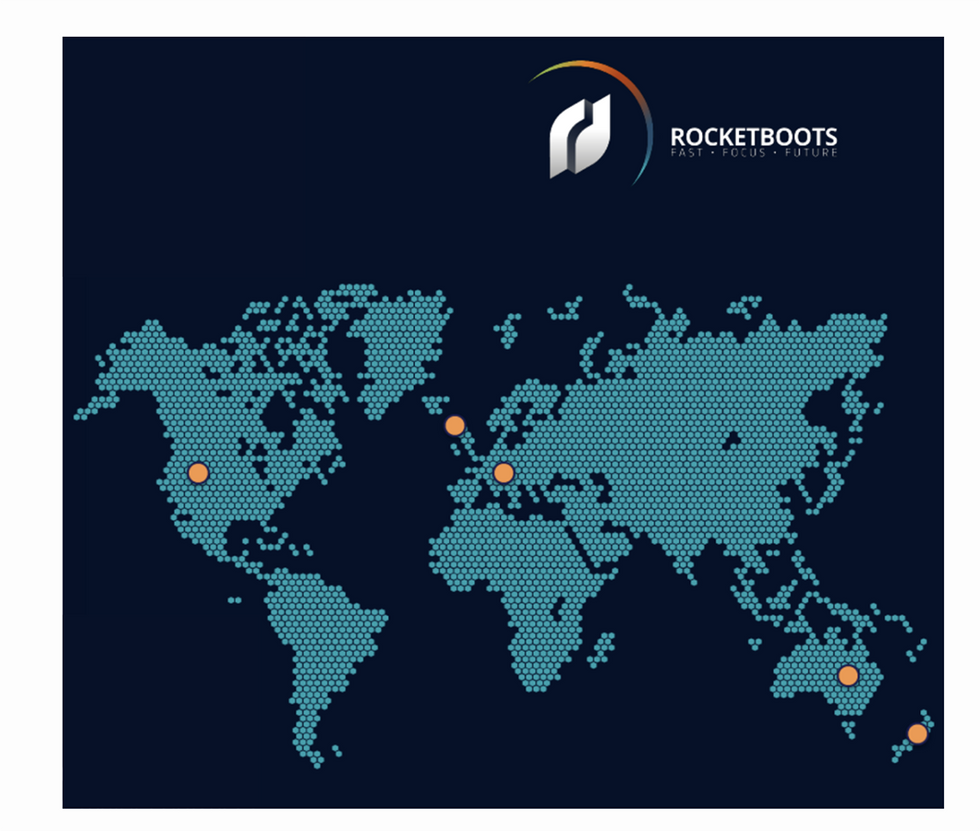Select the orange marker on eastern Australia
980x831 pixels.
pos(848,675)
